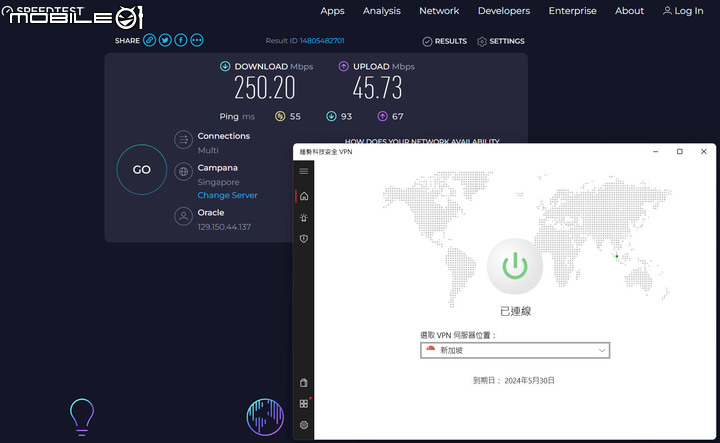
Task: Share the result on Twitter
Action: click(x=165, y=40)
